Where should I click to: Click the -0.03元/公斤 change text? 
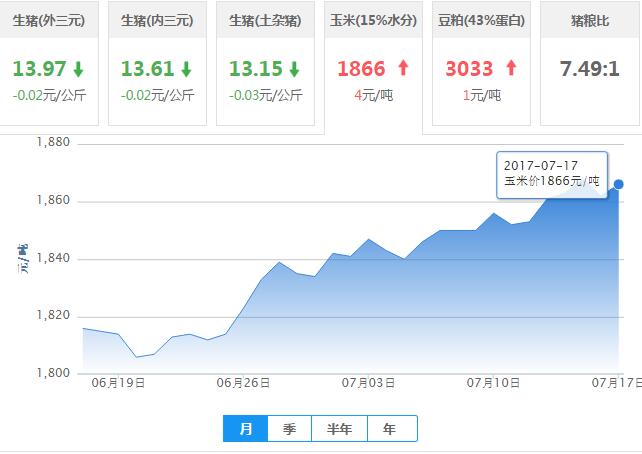(265, 95)
